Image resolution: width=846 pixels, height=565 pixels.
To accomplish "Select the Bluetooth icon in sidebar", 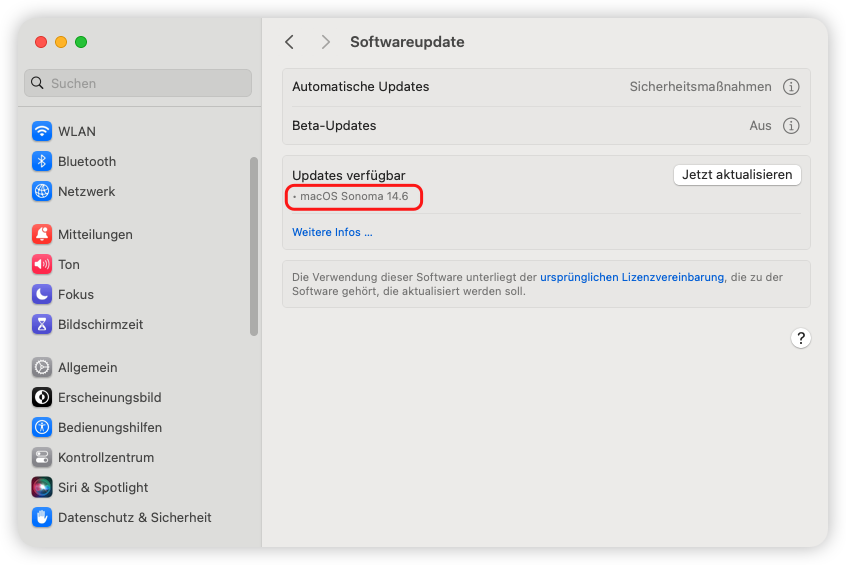I will (42, 161).
